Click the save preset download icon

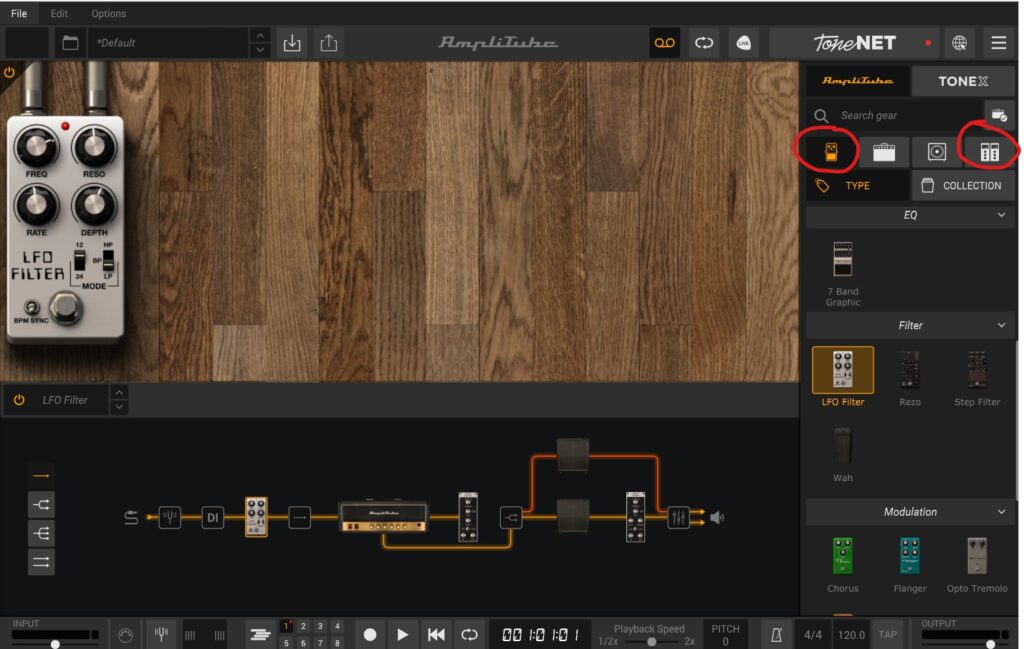[292, 43]
